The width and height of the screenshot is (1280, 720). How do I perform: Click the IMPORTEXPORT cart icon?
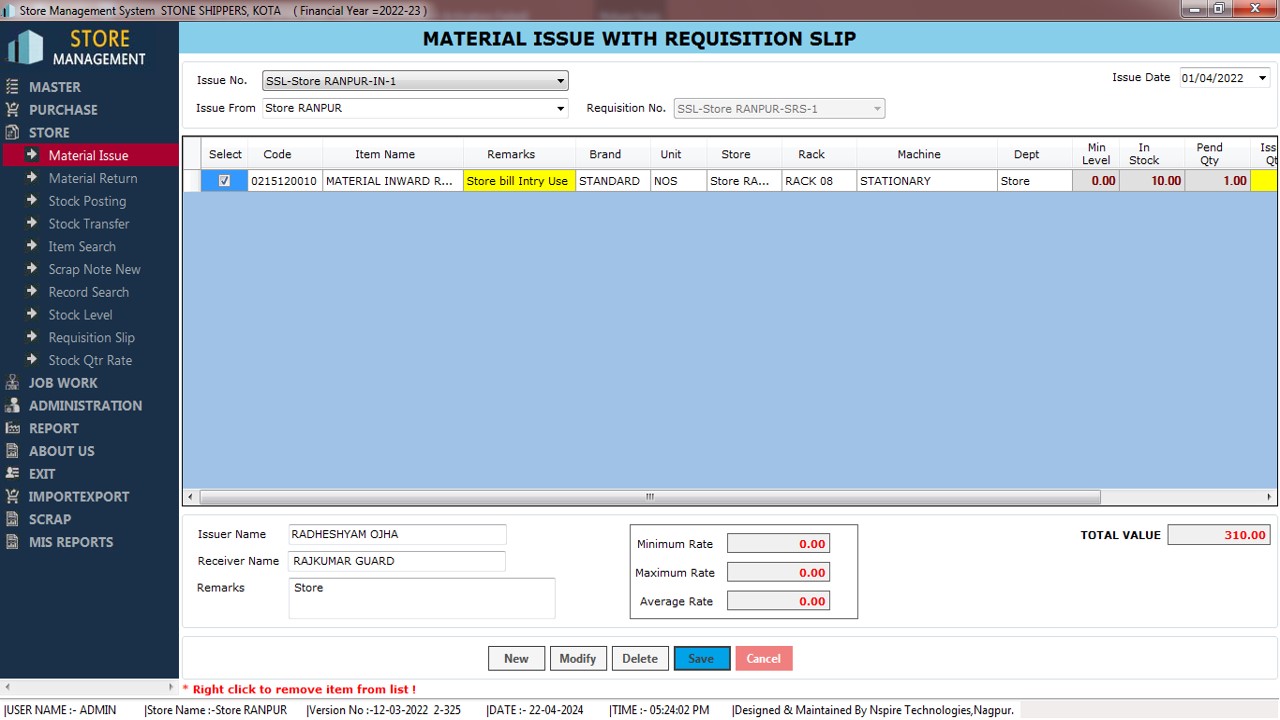click(12, 496)
